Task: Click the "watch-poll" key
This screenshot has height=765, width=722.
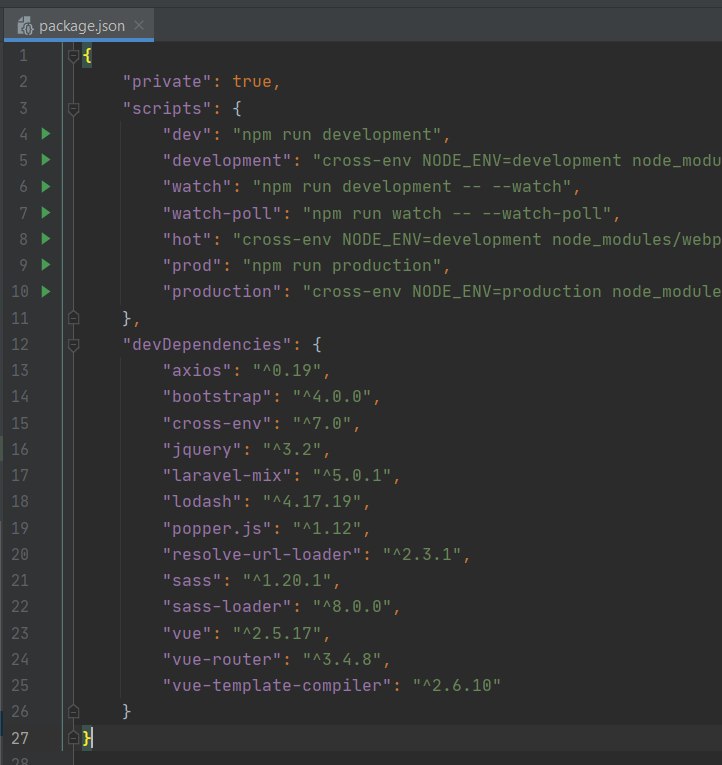Action: 222,213
